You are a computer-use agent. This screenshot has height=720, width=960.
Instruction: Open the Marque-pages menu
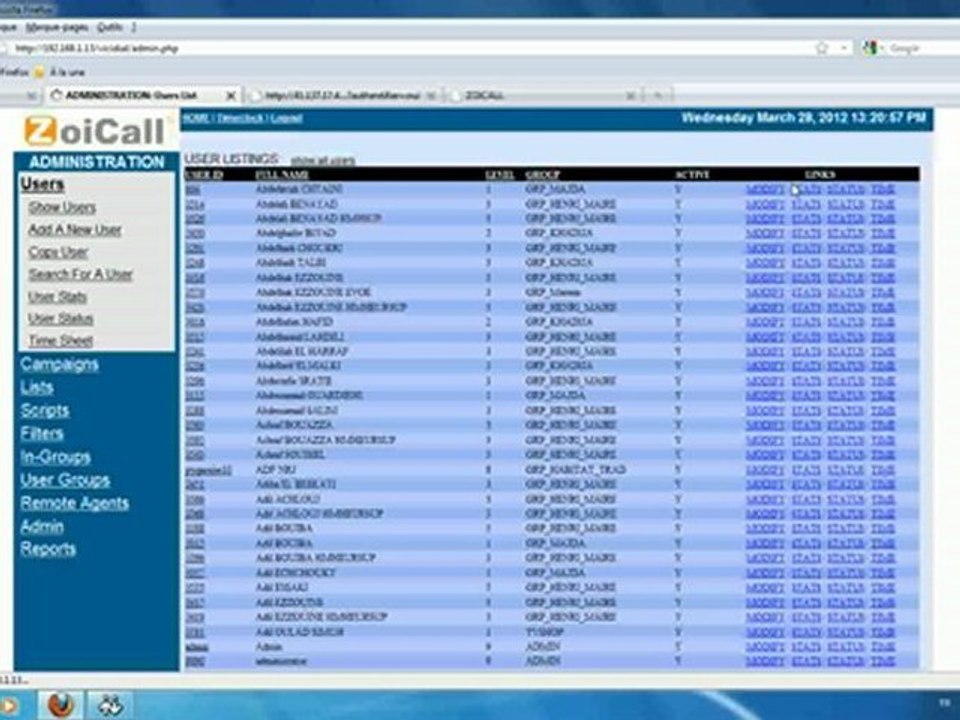(x=57, y=28)
